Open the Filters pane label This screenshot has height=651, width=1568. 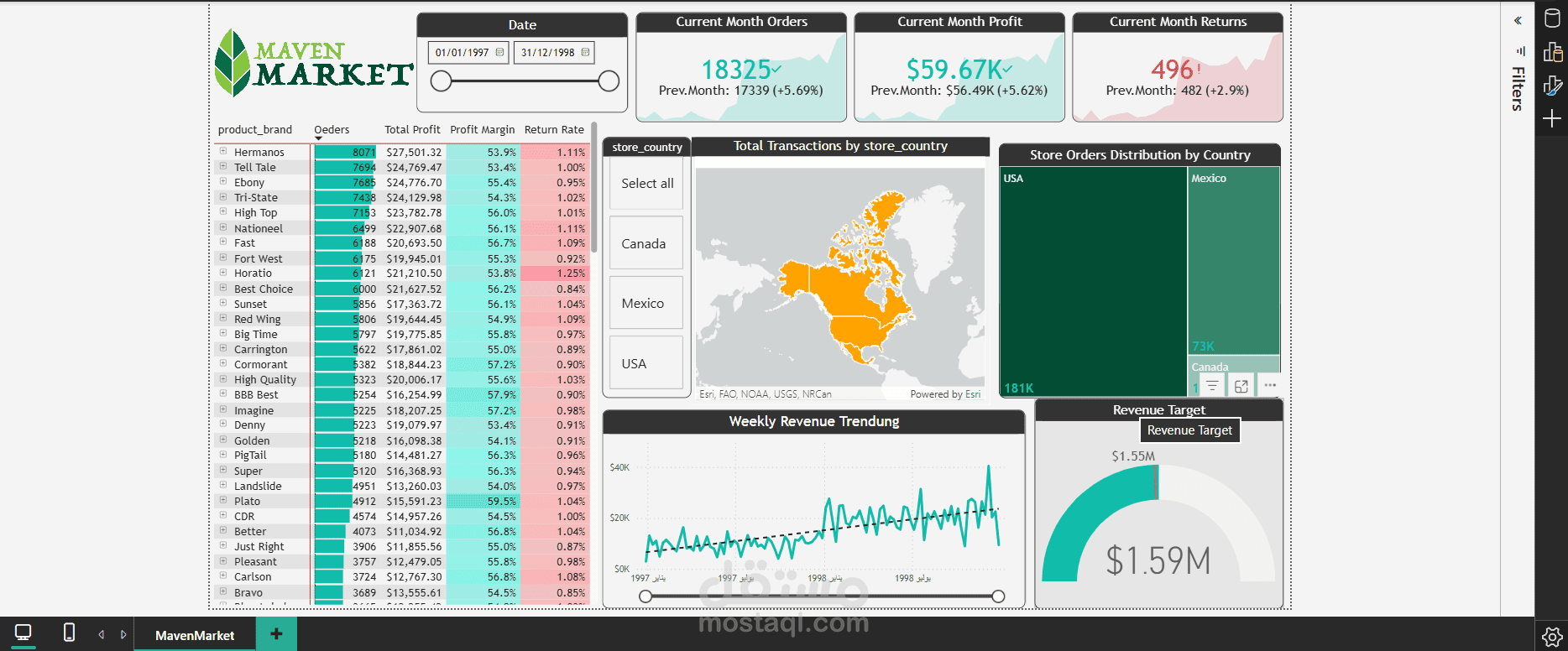click(x=1518, y=88)
